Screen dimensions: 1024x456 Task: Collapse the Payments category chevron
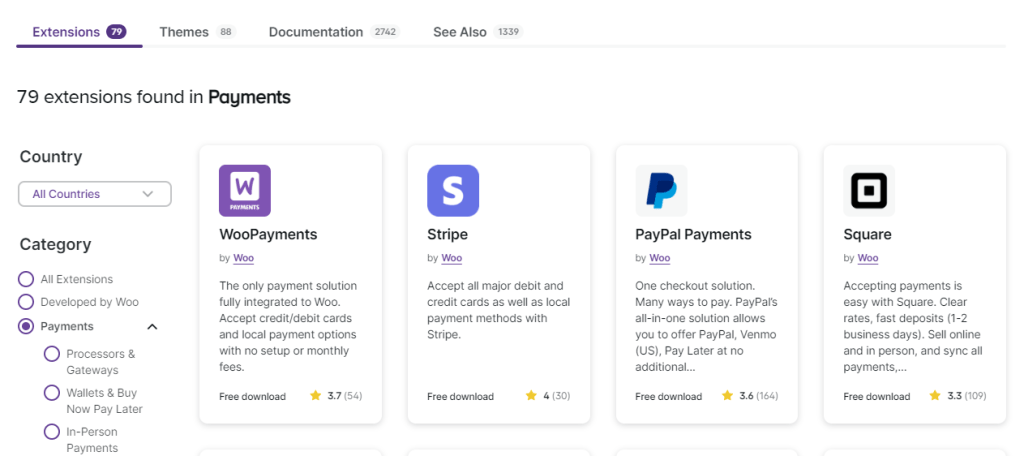(152, 326)
